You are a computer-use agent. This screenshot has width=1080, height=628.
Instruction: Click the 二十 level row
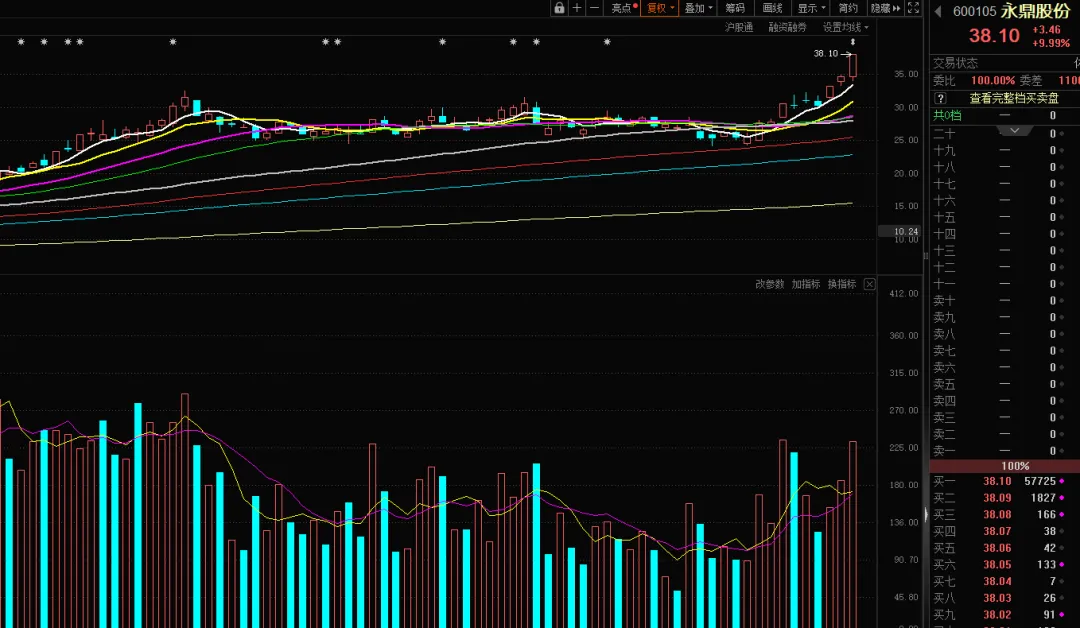[1004, 134]
